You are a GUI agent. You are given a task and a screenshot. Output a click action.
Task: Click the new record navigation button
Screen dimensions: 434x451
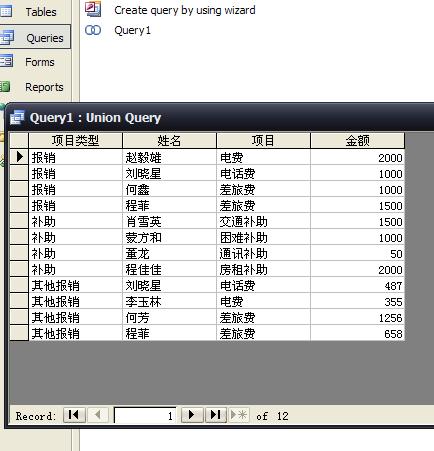coord(239,415)
